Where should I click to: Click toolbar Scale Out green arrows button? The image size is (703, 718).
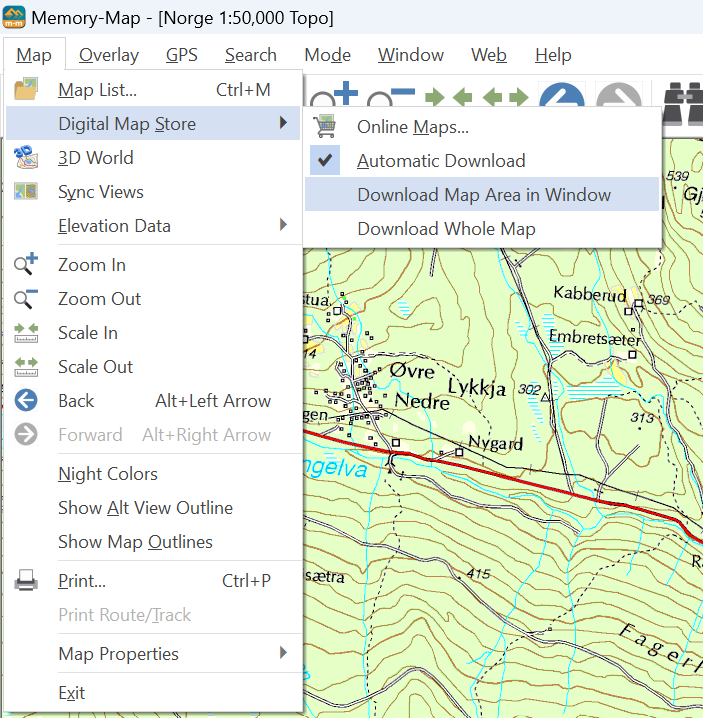pyautogui.click(x=506, y=97)
